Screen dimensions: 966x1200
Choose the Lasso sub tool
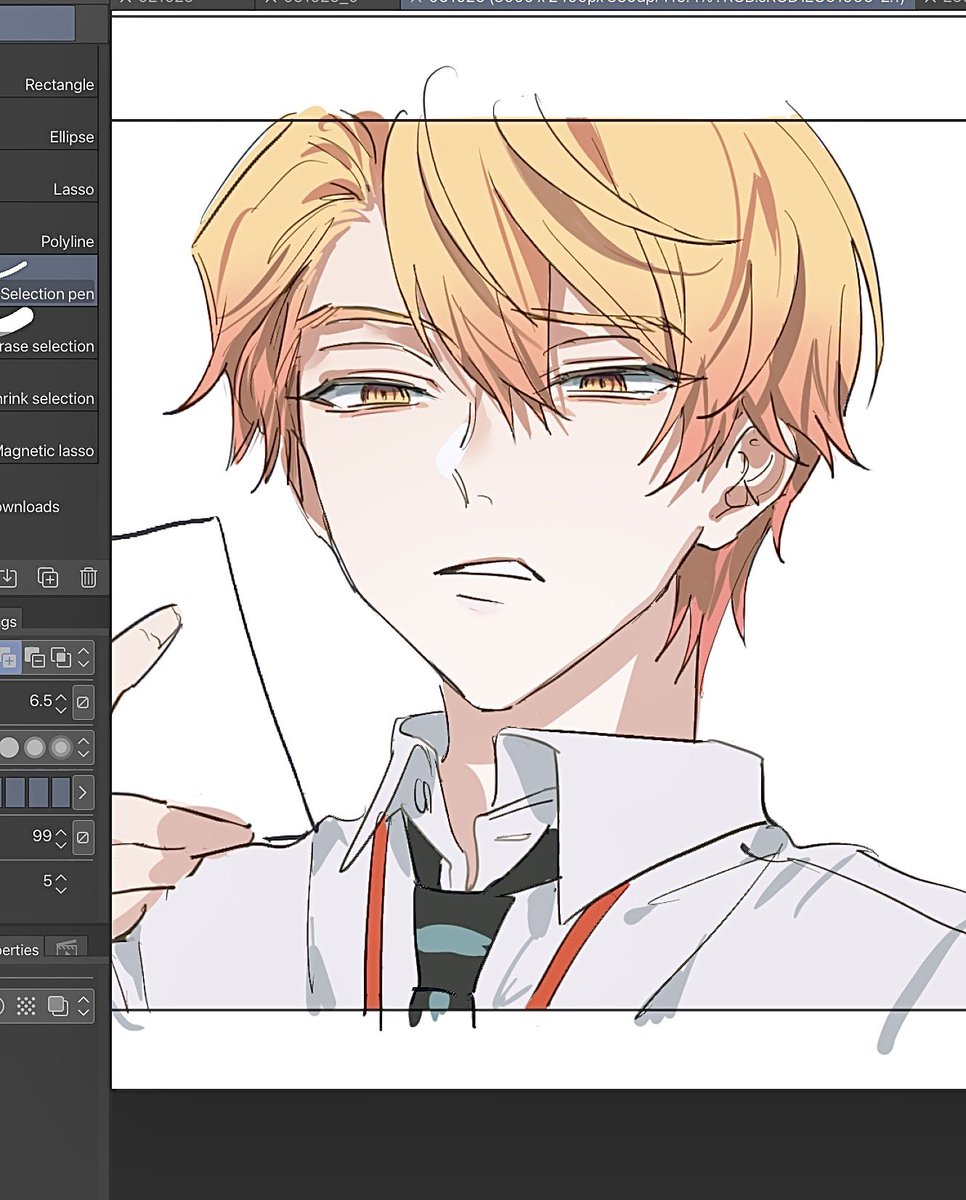click(x=49, y=176)
